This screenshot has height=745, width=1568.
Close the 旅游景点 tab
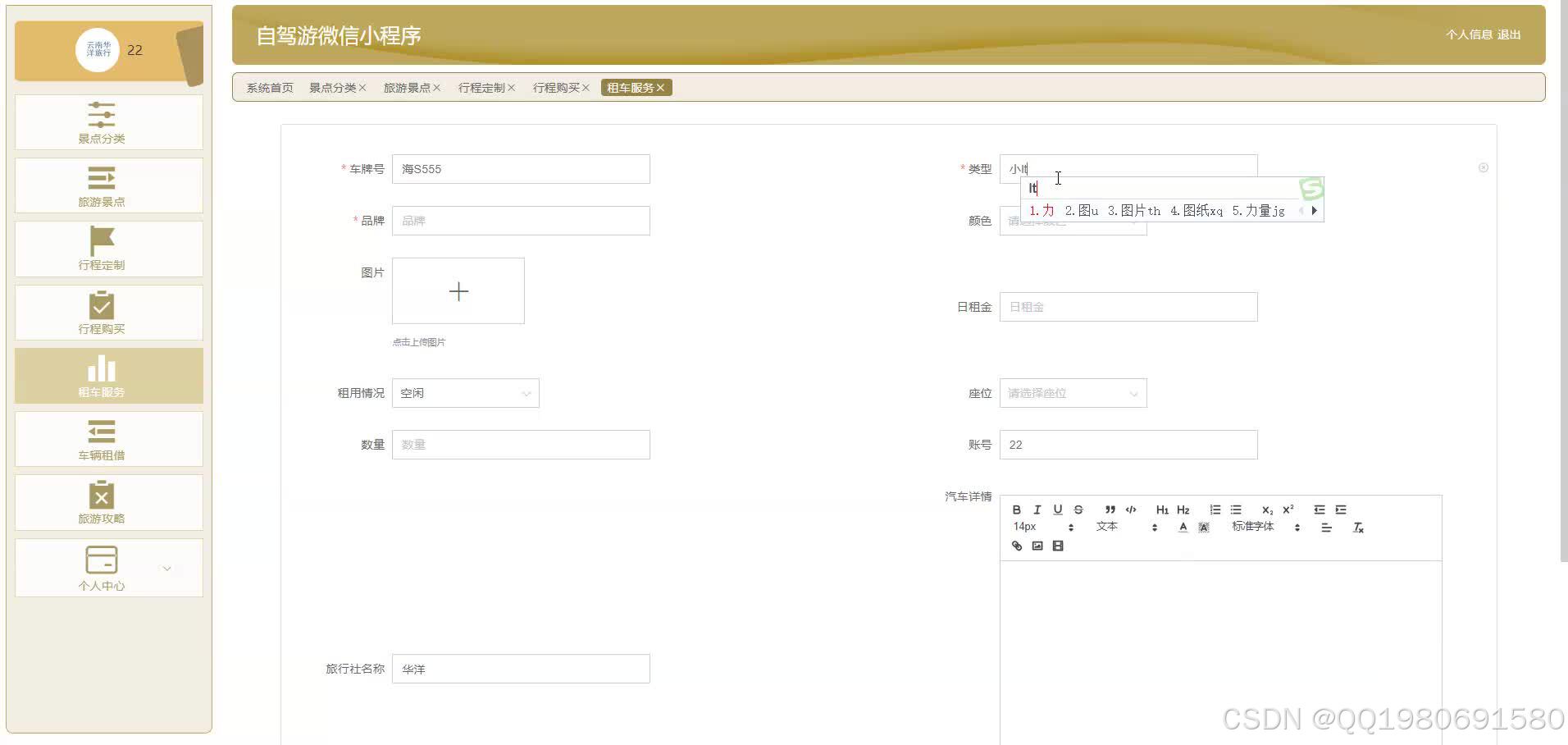[x=437, y=88]
